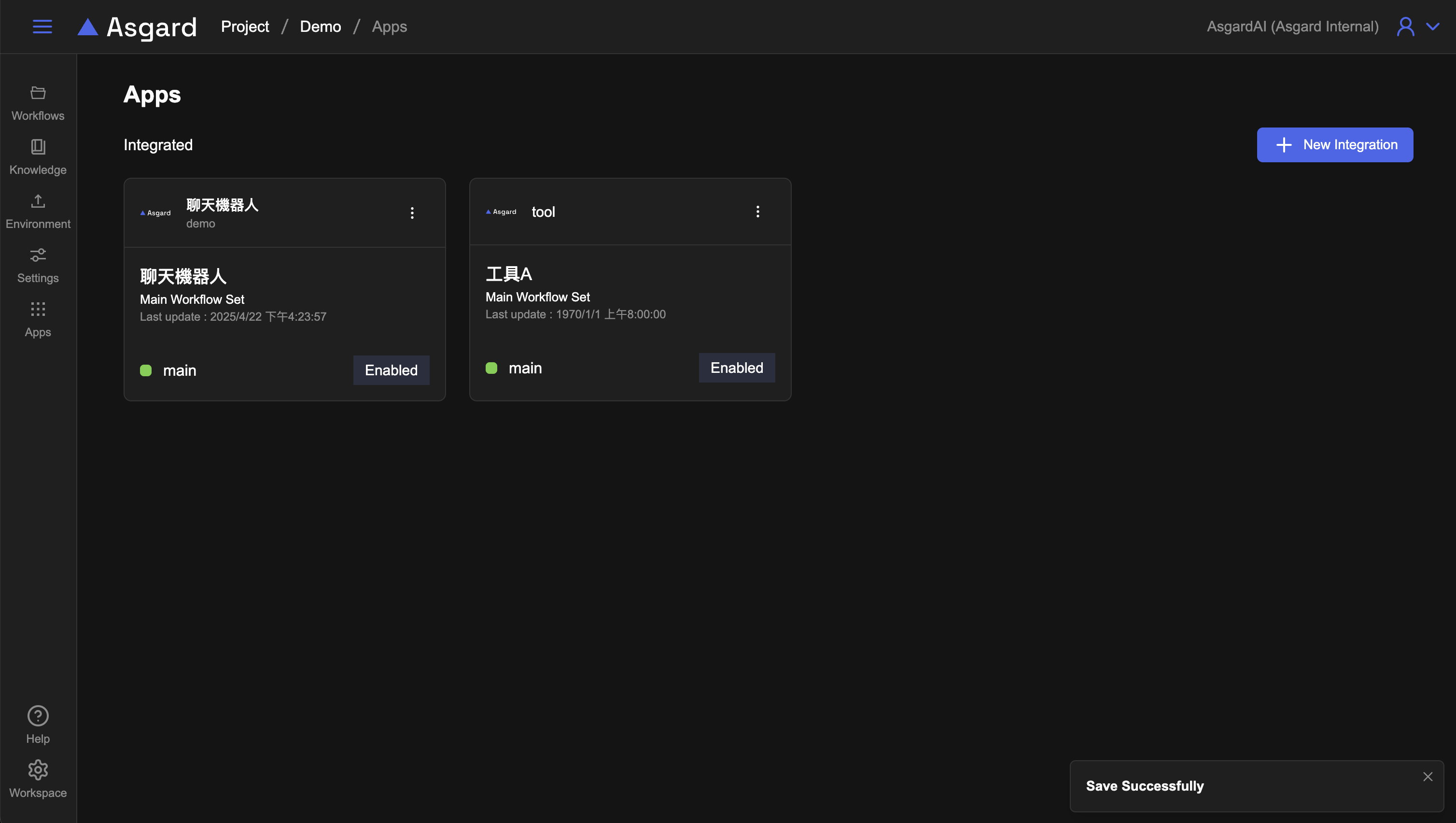Image resolution: width=1456 pixels, height=823 pixels.
Task: Click New Integration button
Action: (1334, 145)
